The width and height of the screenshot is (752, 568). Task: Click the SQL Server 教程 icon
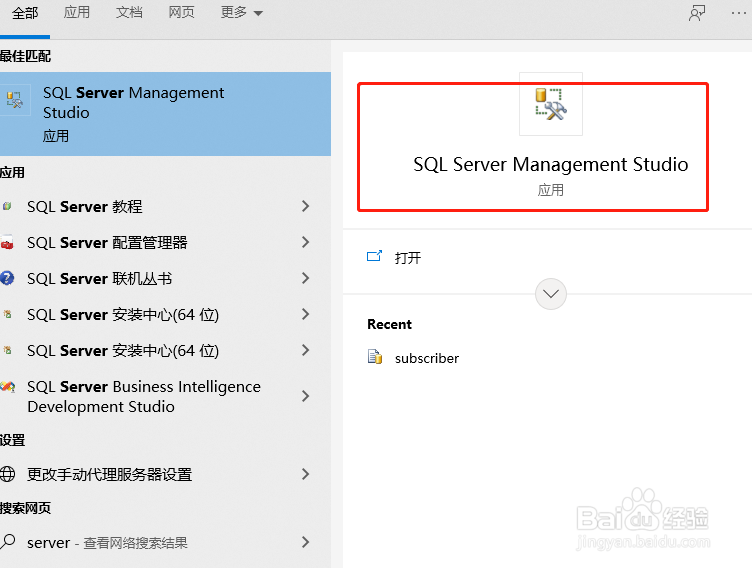(x=8, y=207)
